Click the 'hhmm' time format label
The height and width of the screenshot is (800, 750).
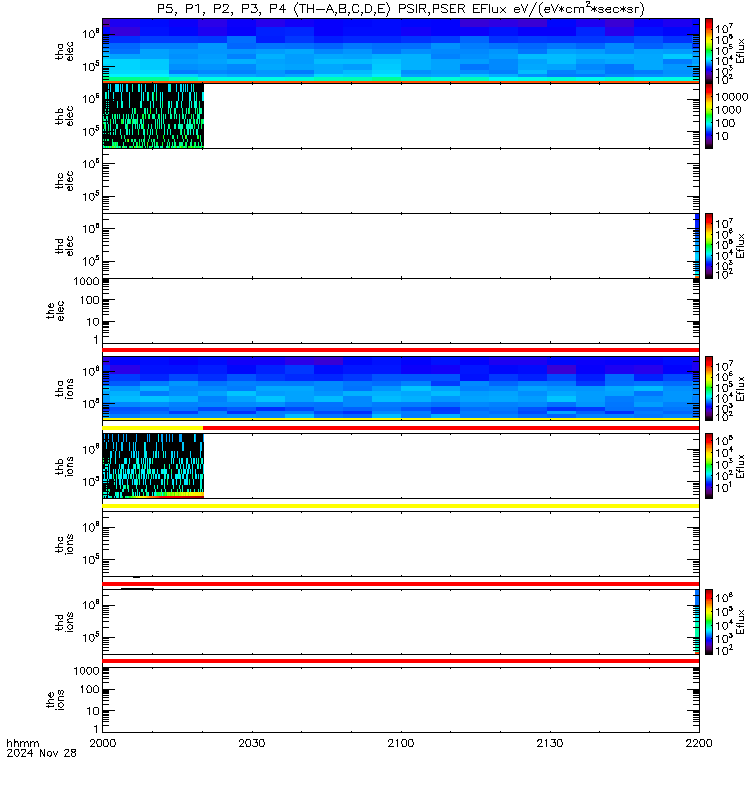pos(22,743)
